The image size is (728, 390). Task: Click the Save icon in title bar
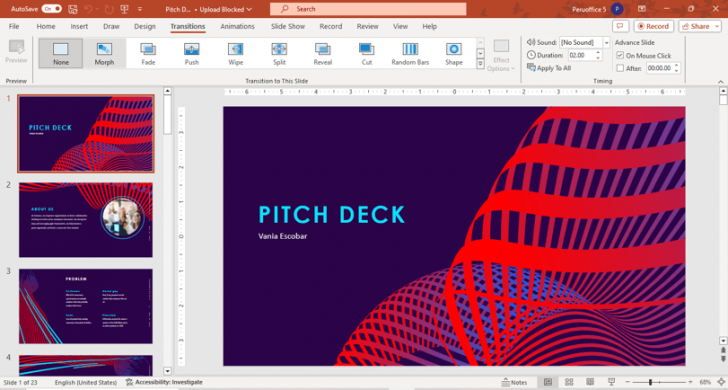(72, 9)
